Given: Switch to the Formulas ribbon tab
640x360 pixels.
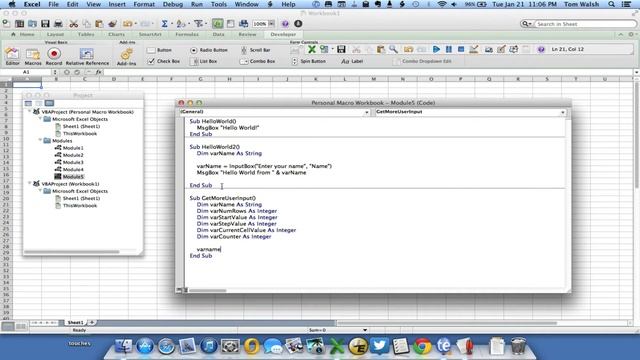Looking at the screenshot, I should click(187, 34).
